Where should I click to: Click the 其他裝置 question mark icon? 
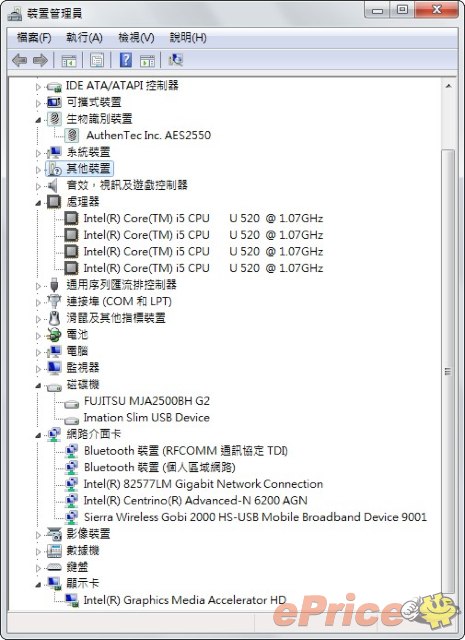[54, 169]
